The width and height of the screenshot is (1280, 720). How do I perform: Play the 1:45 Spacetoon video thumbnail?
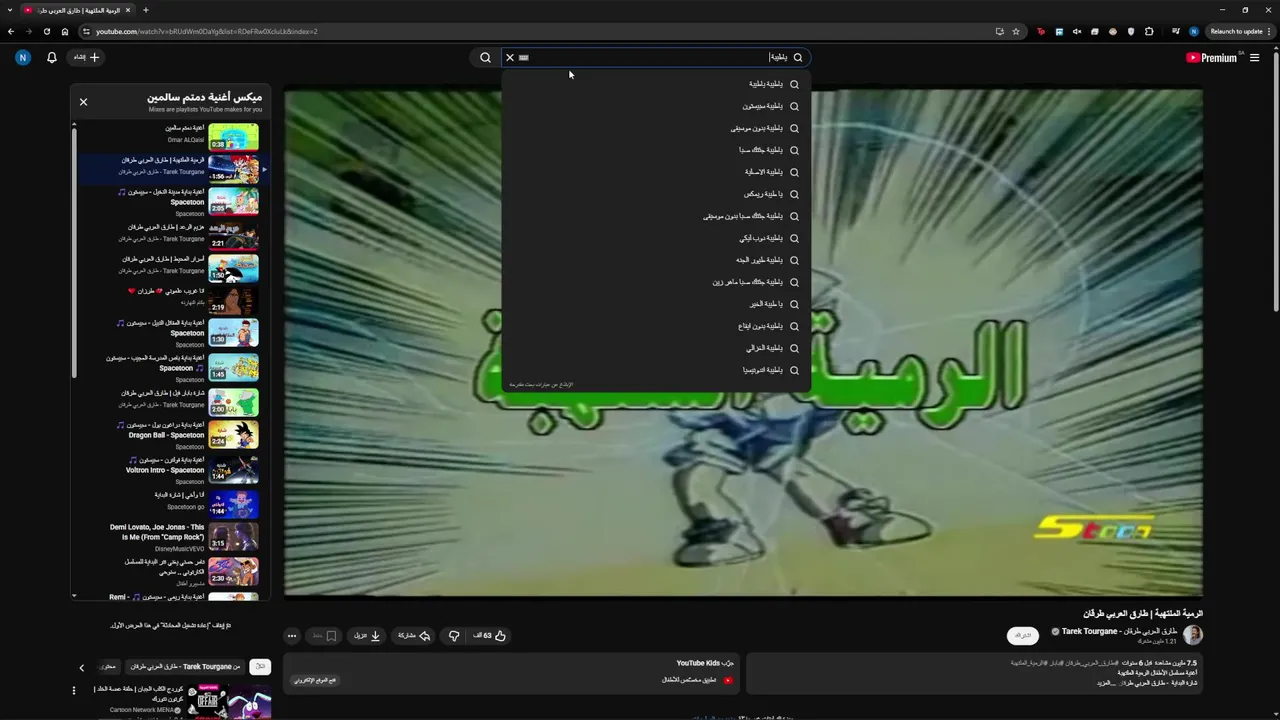coord(233,367)
